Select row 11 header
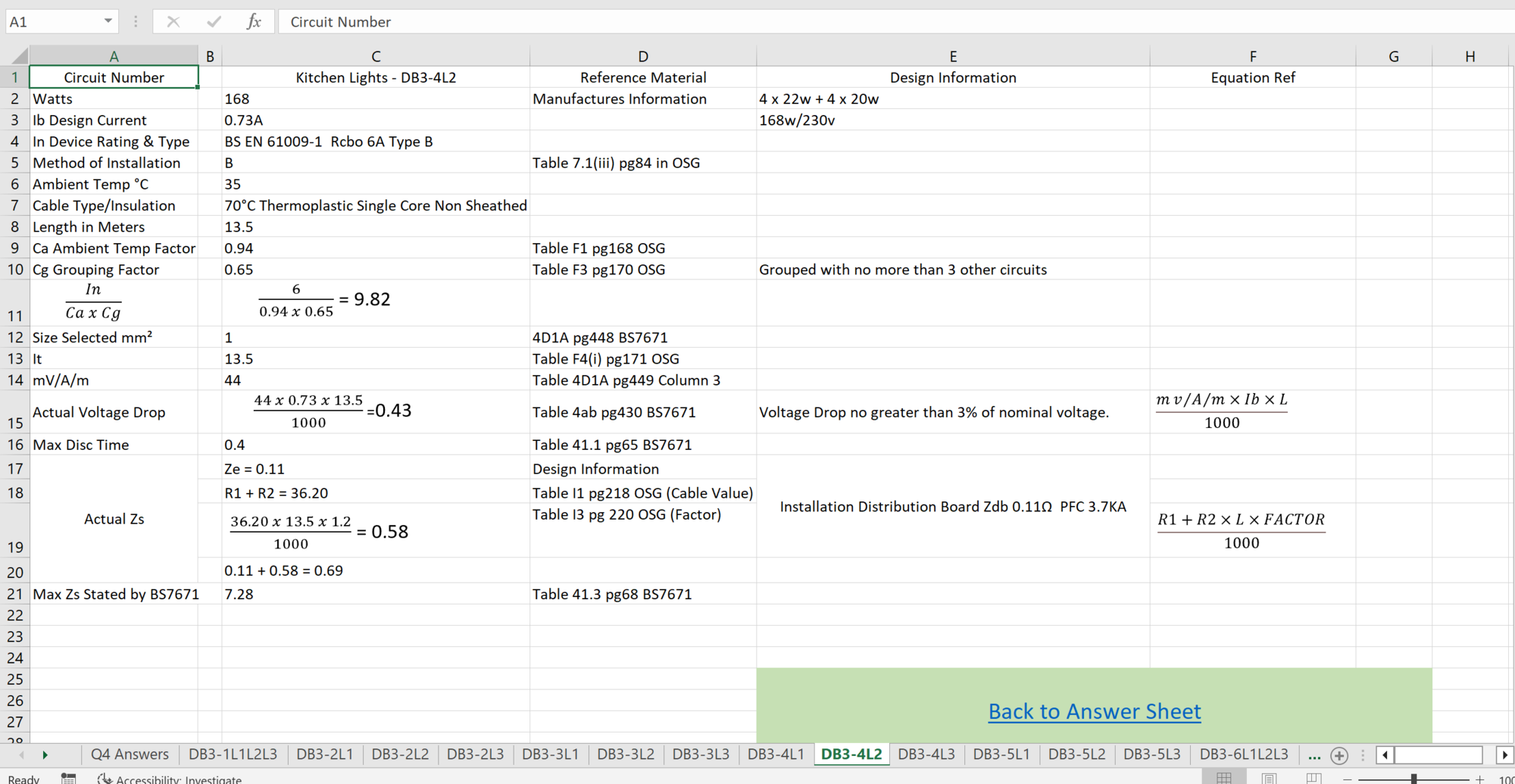 click(x=14, y=303)
